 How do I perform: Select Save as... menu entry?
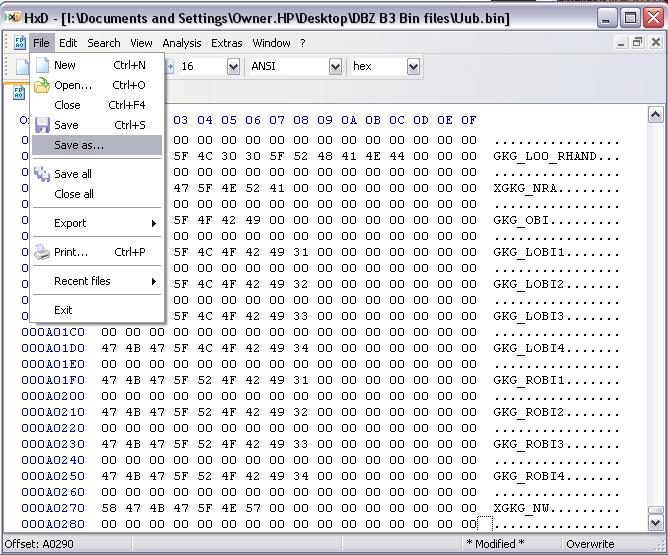coord(97,145)
